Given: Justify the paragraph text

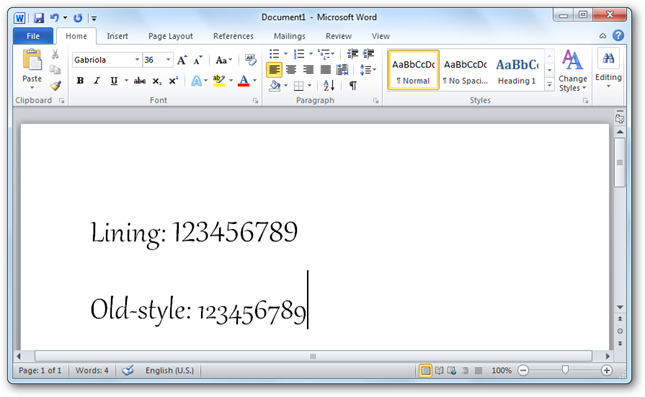Looking at the screenshot, I should [x=325, y=70].
